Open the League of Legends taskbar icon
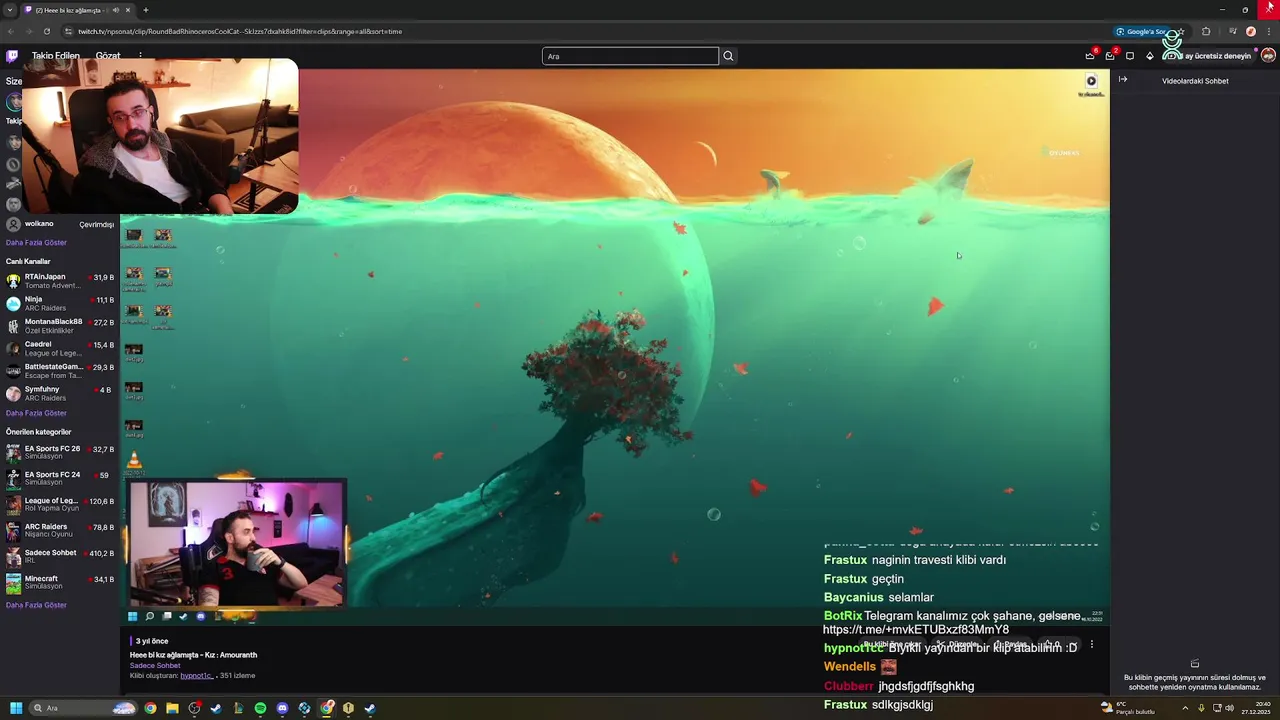1280x720 pixels. (238, 708)
